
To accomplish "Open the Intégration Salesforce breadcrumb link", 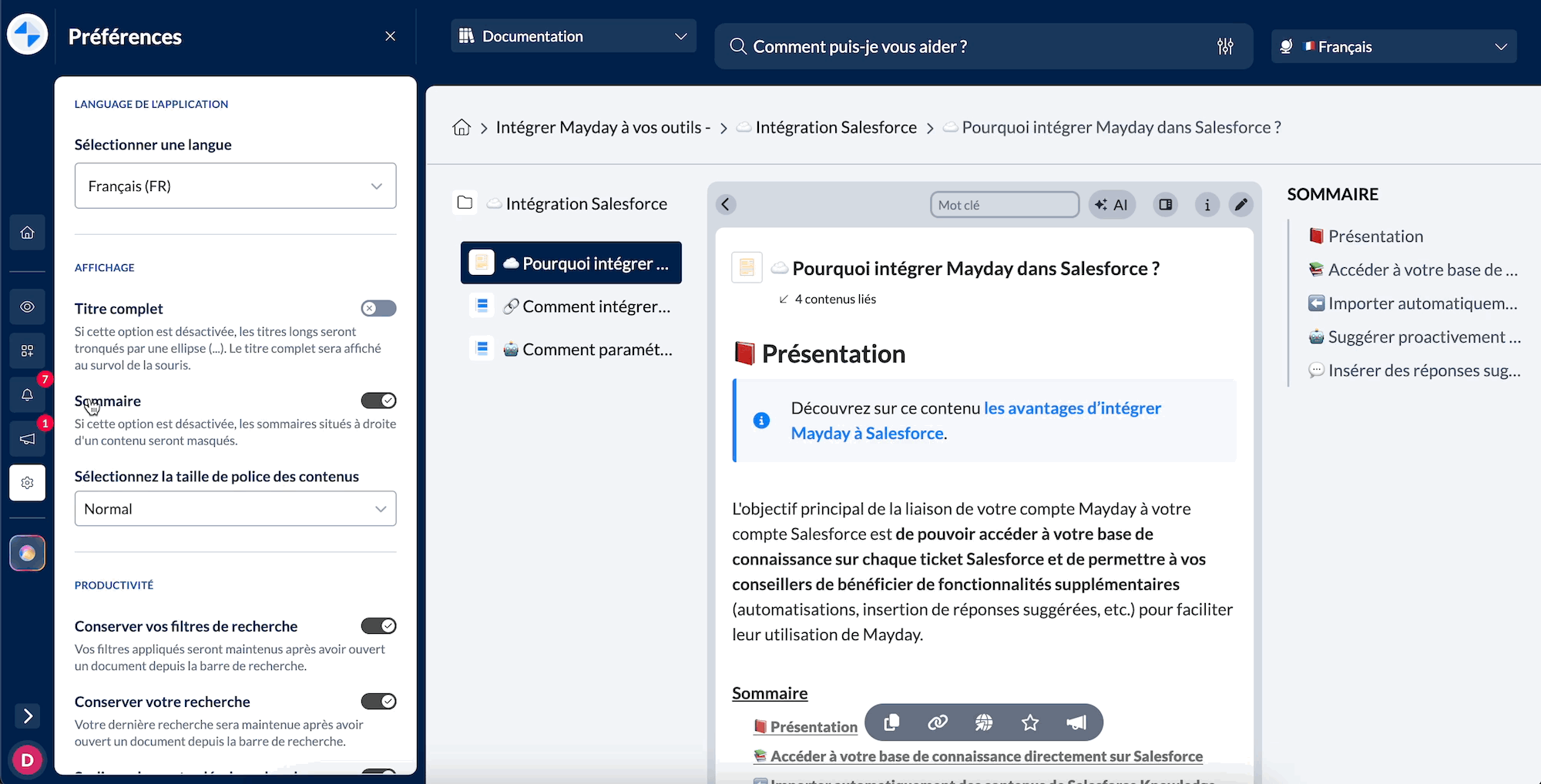I will point(835,128).
